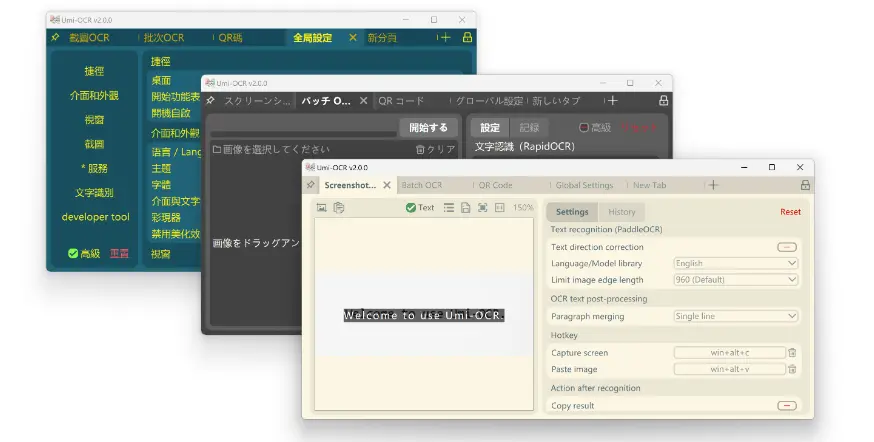Screen dimensions: 874x442
Task: Open the Language/Model library dropdown
Action: pos(736,263)
